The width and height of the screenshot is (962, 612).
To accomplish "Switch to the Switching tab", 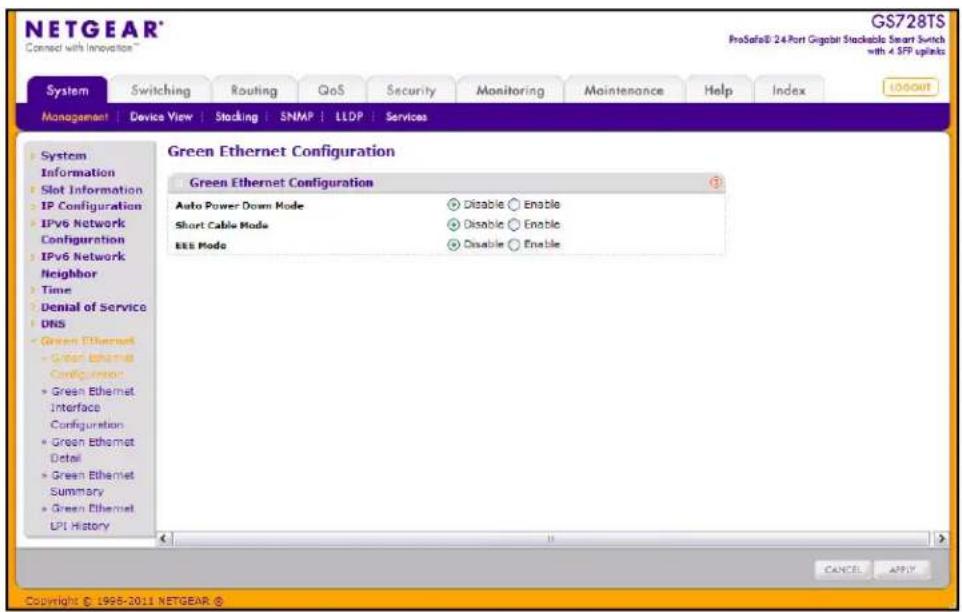I will (161, 91).
